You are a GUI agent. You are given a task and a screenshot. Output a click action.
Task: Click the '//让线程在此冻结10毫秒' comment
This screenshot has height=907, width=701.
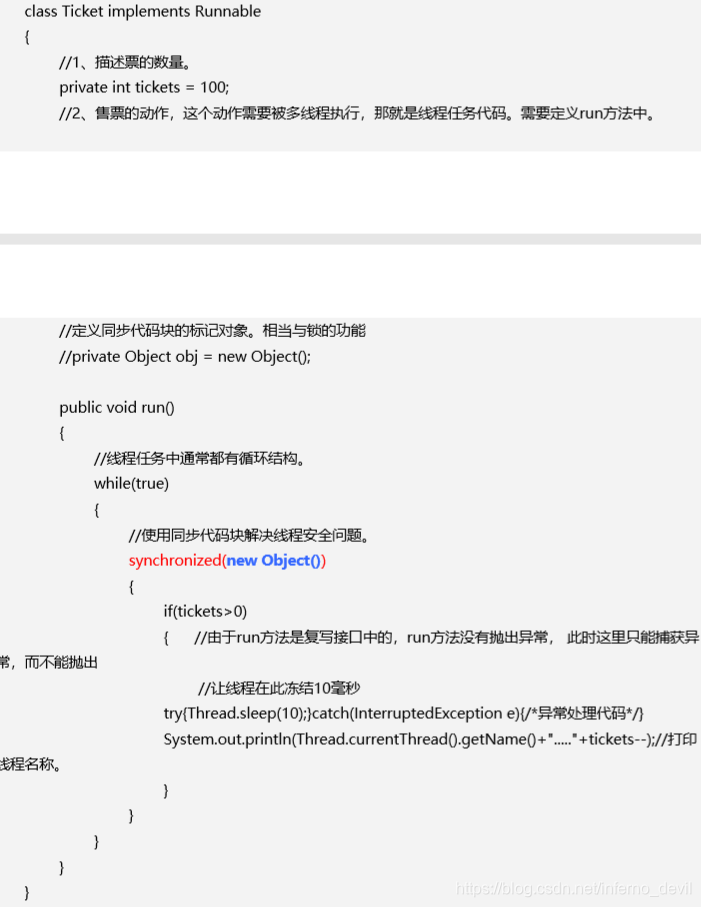tap(279, 688)
